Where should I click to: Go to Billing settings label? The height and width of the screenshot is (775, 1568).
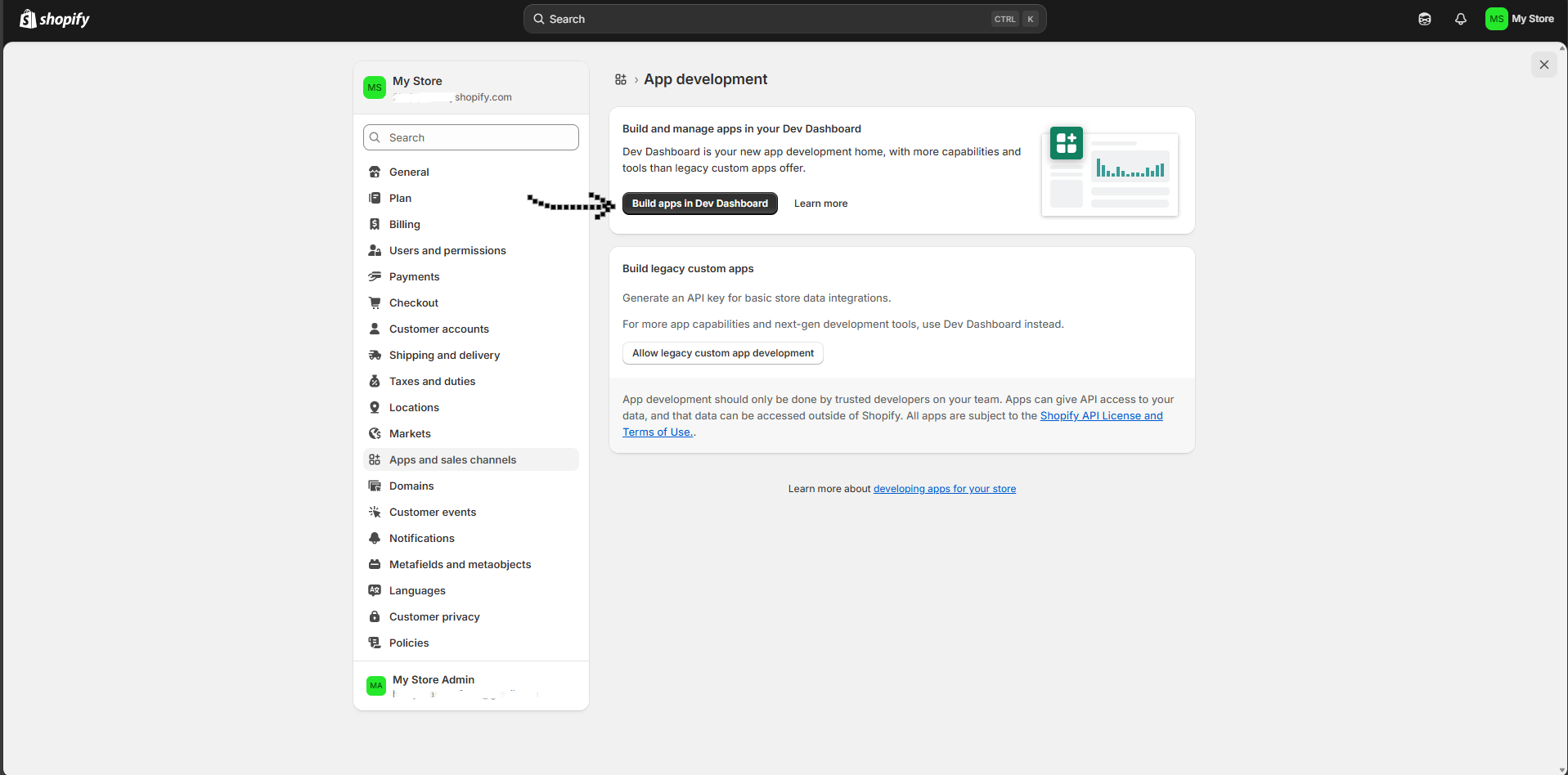pos(405,224)
